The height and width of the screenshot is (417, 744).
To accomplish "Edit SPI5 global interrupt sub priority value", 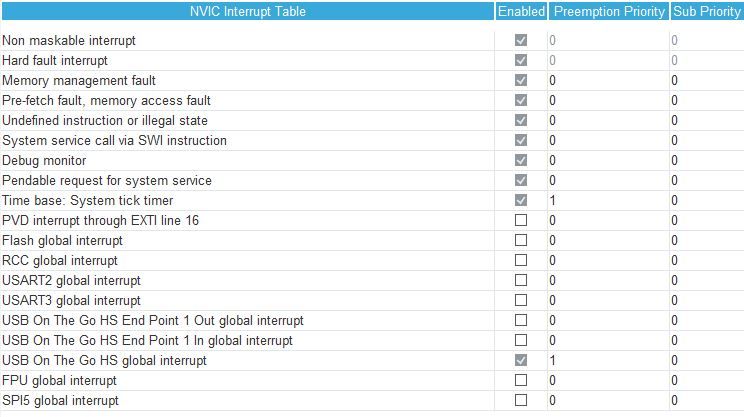I will click(x=707, y=400).
